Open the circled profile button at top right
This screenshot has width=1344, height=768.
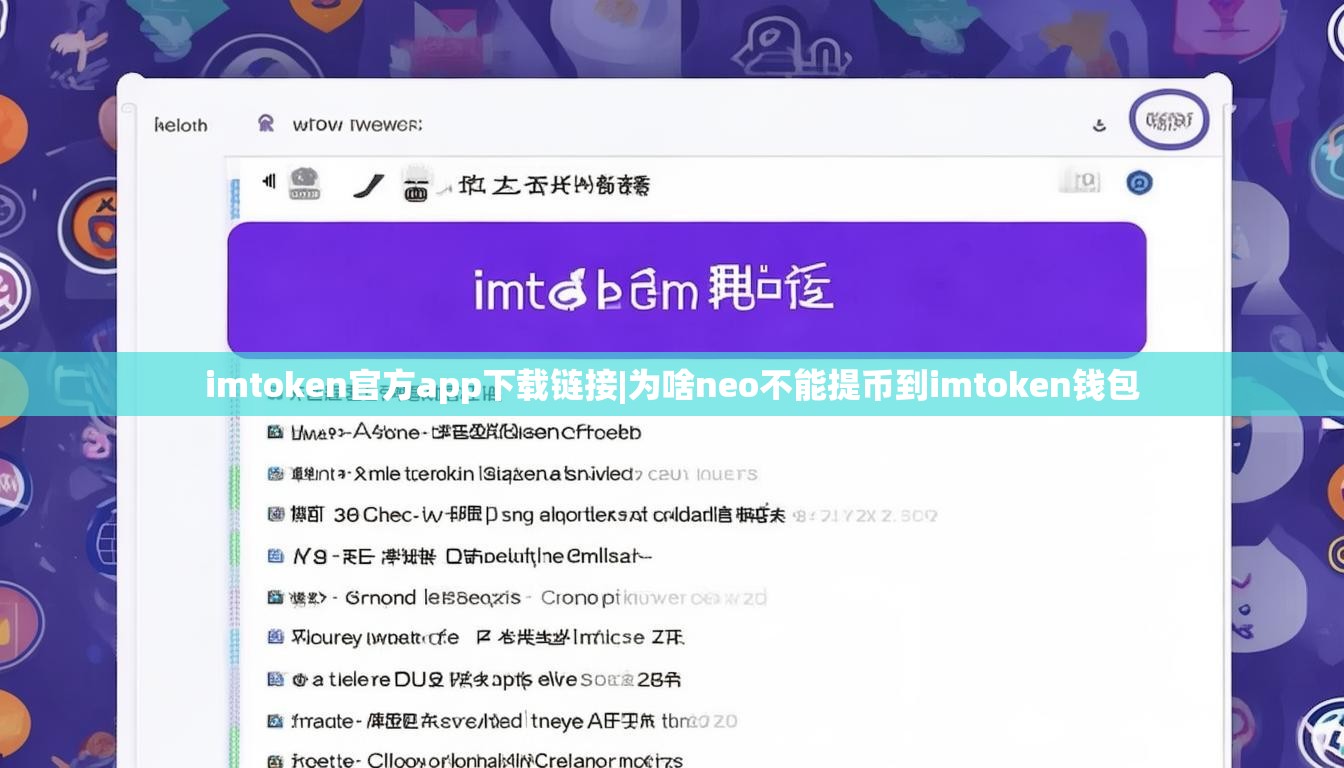click(1168, 122)
